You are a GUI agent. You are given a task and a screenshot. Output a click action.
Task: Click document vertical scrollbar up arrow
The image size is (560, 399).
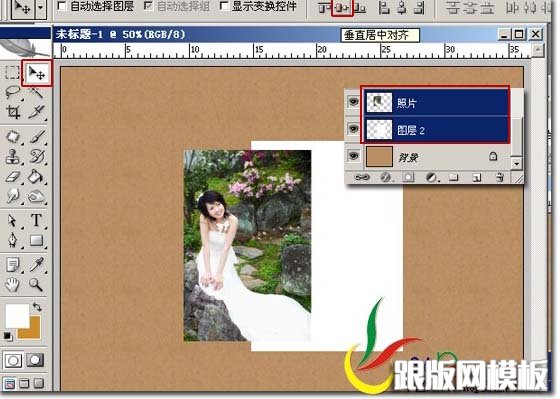click(538, 50)
